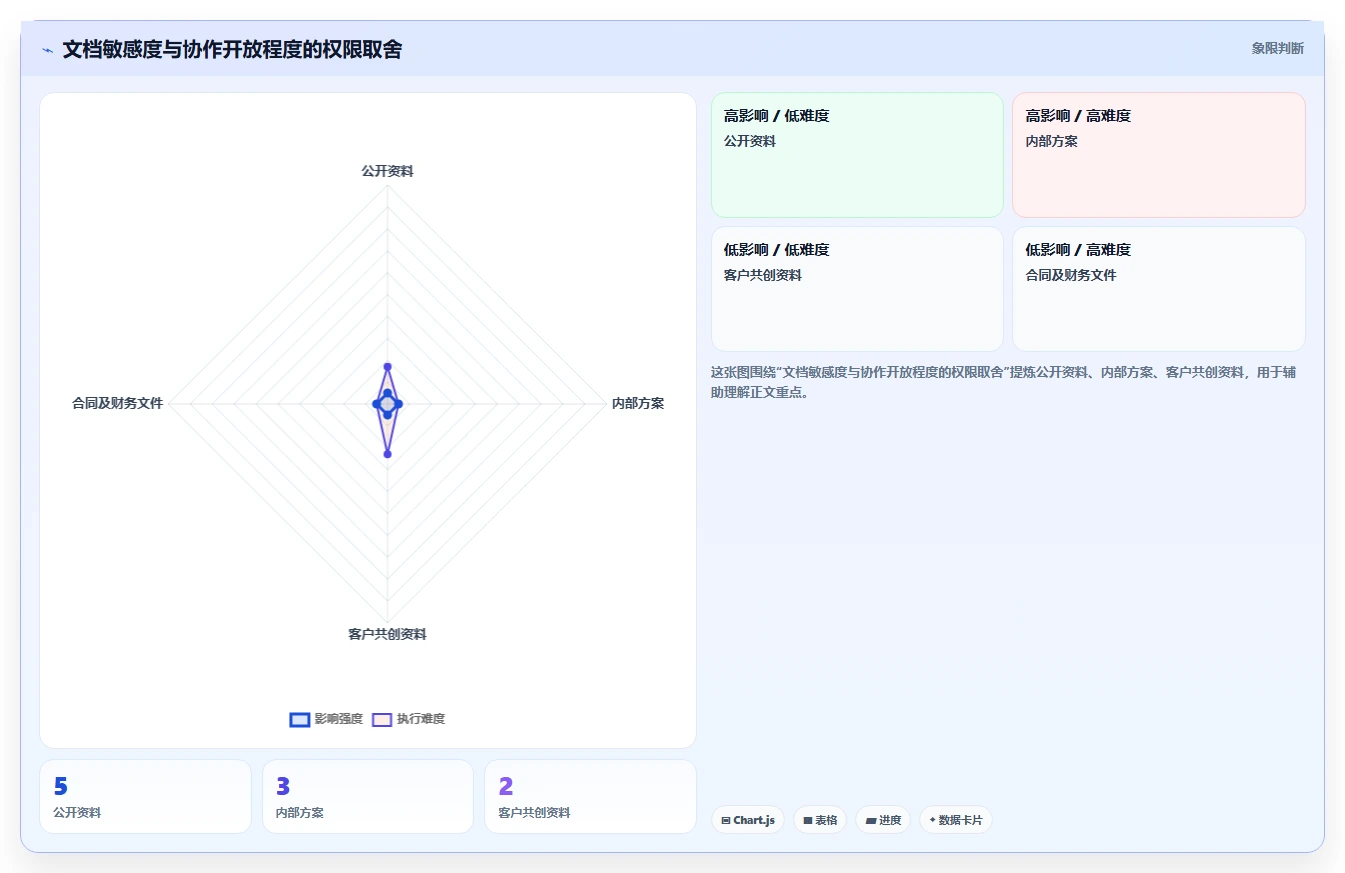Click the 合同及财务文件 text in quadrant card
The height and width of the screenshot is (873, 1345).
click(x=1071, y=275)
